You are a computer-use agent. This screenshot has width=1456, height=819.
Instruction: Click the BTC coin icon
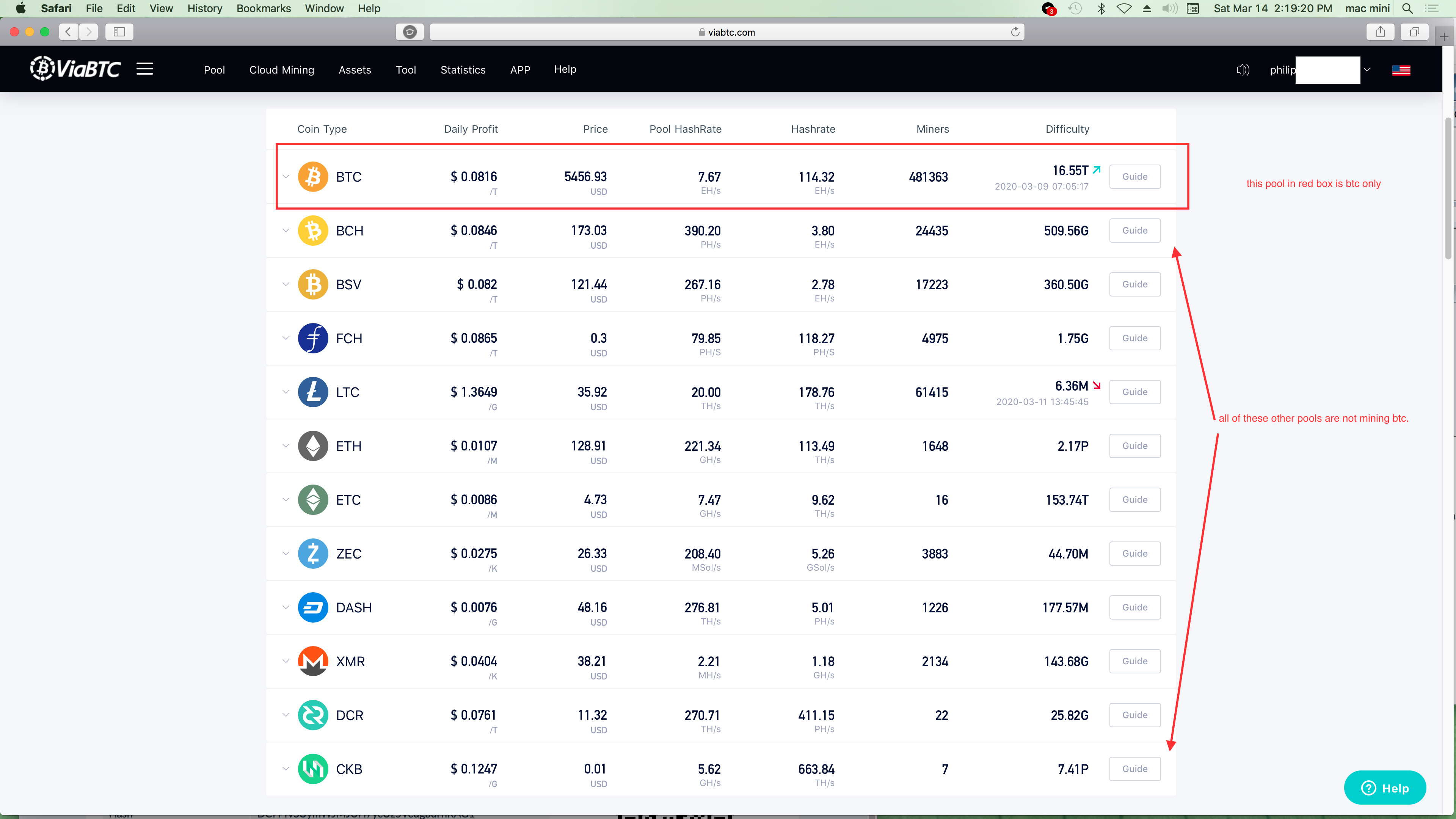(x=312, y=177)
